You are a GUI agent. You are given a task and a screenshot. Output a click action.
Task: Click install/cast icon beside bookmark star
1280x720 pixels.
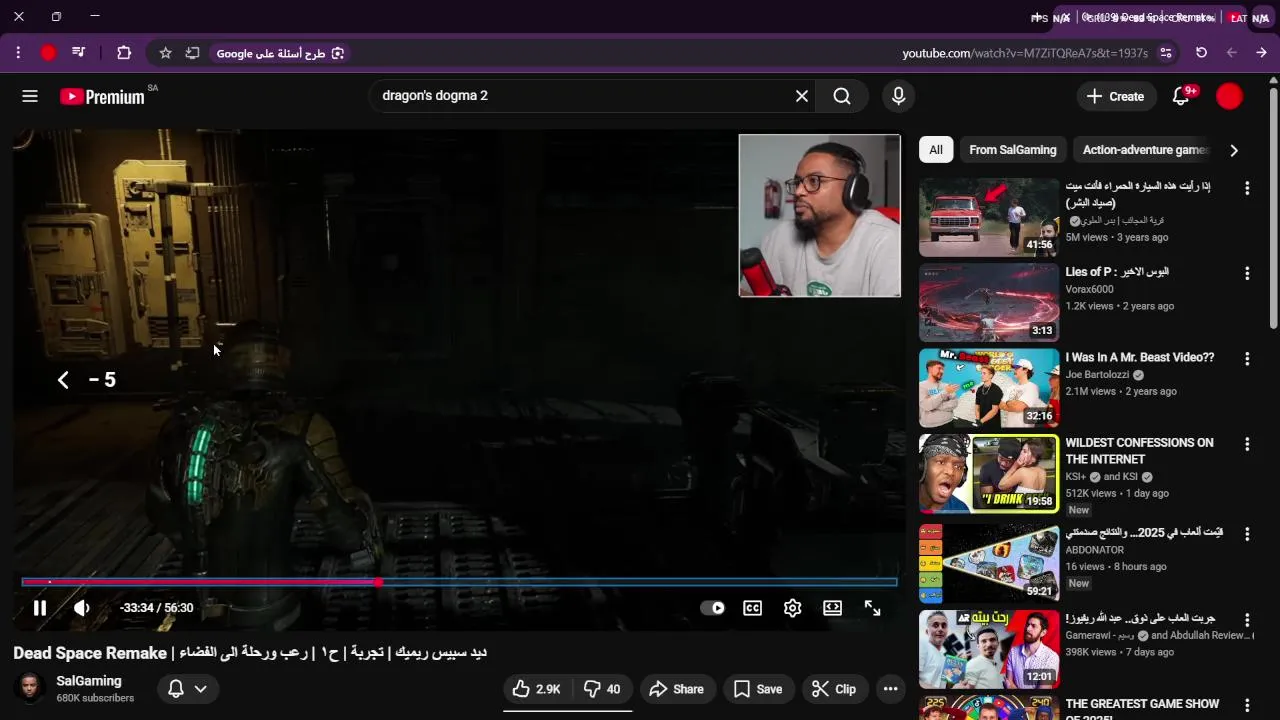click(x=192, y=53)
